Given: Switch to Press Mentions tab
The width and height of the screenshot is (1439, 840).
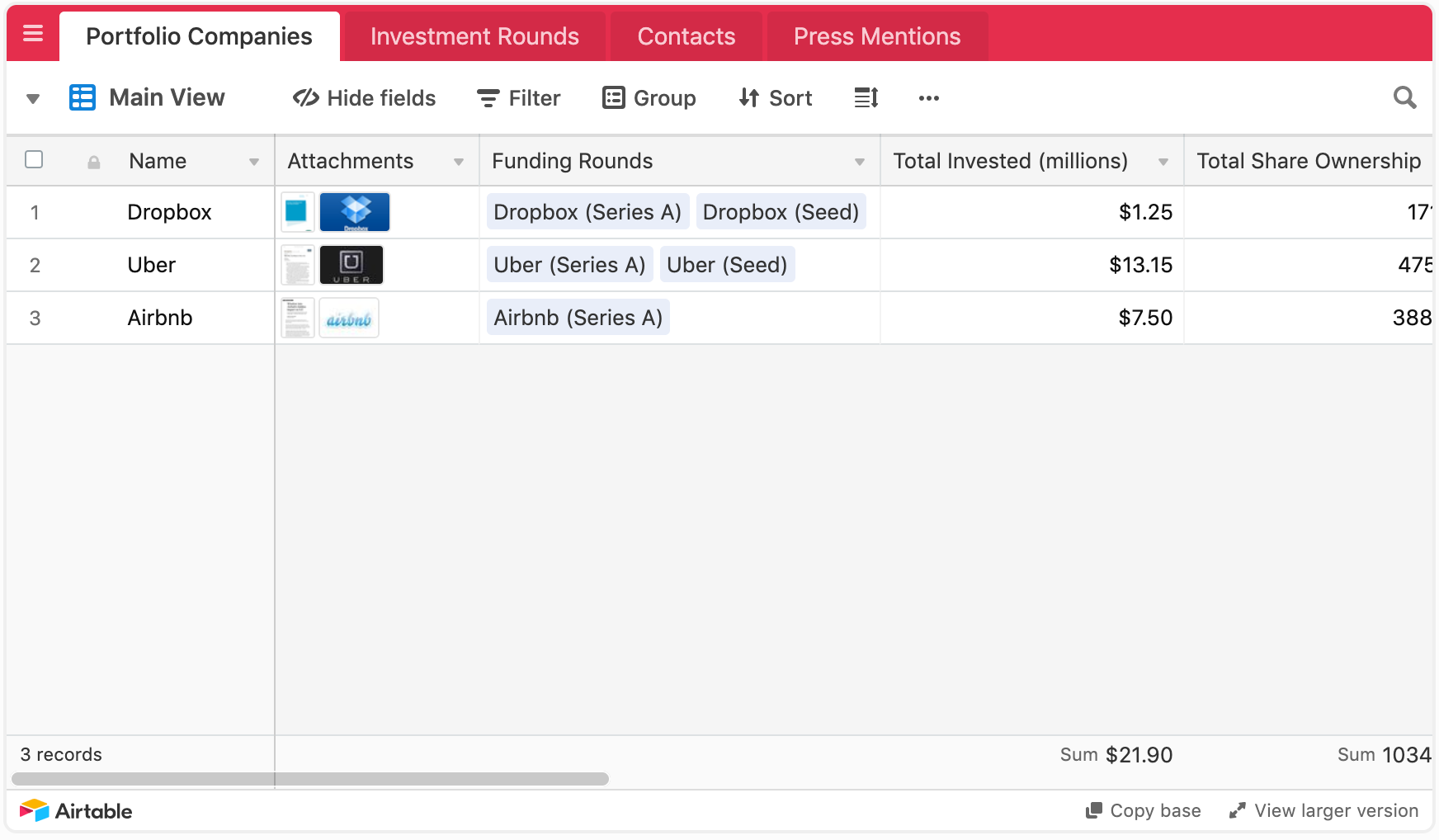Looking at the screenshot, I should (877, 36).
